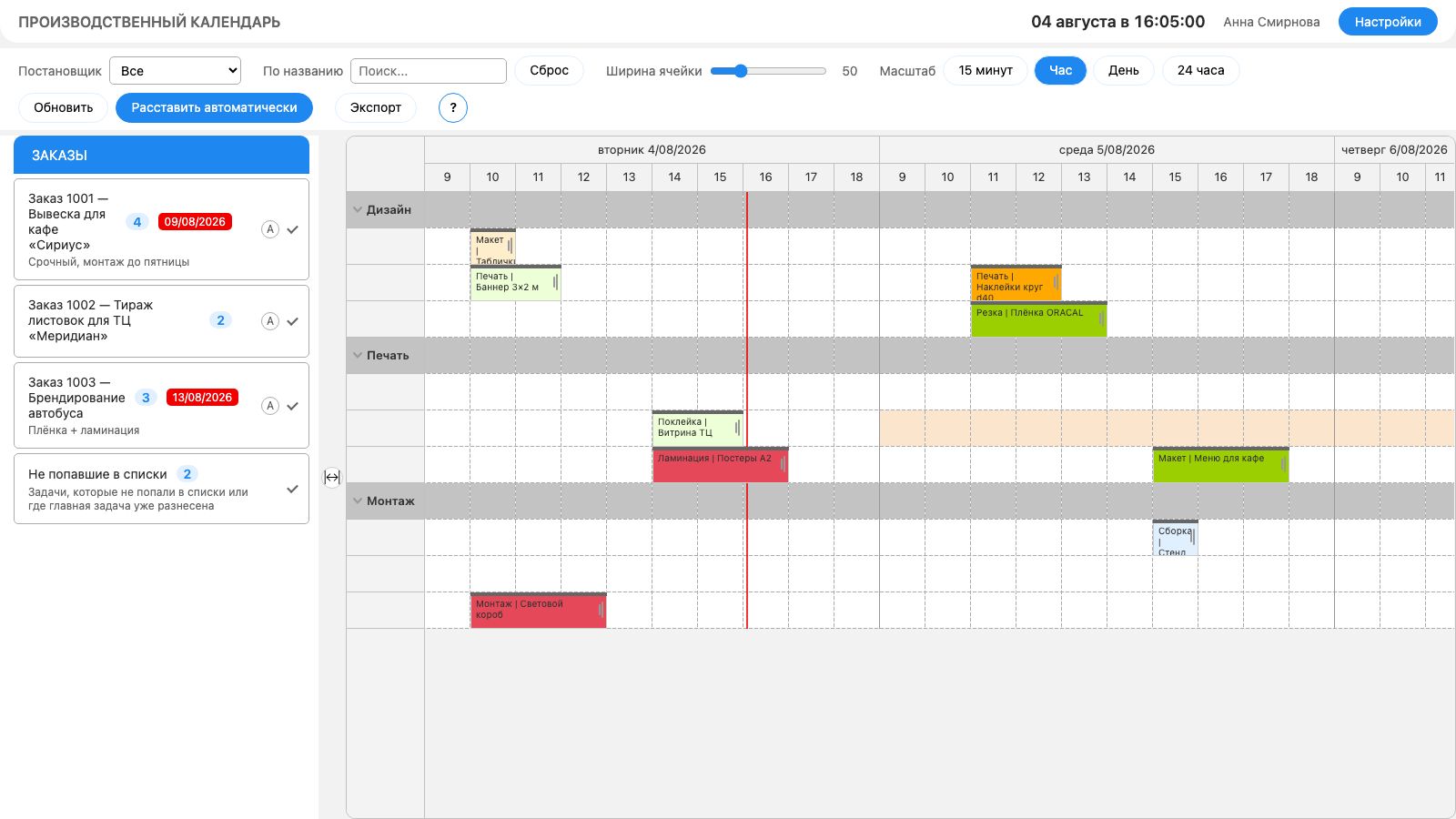Click the grip handle on "Монтаж | Световой короб"
This screenshot has width=1456, height=819.
point(601,610)
